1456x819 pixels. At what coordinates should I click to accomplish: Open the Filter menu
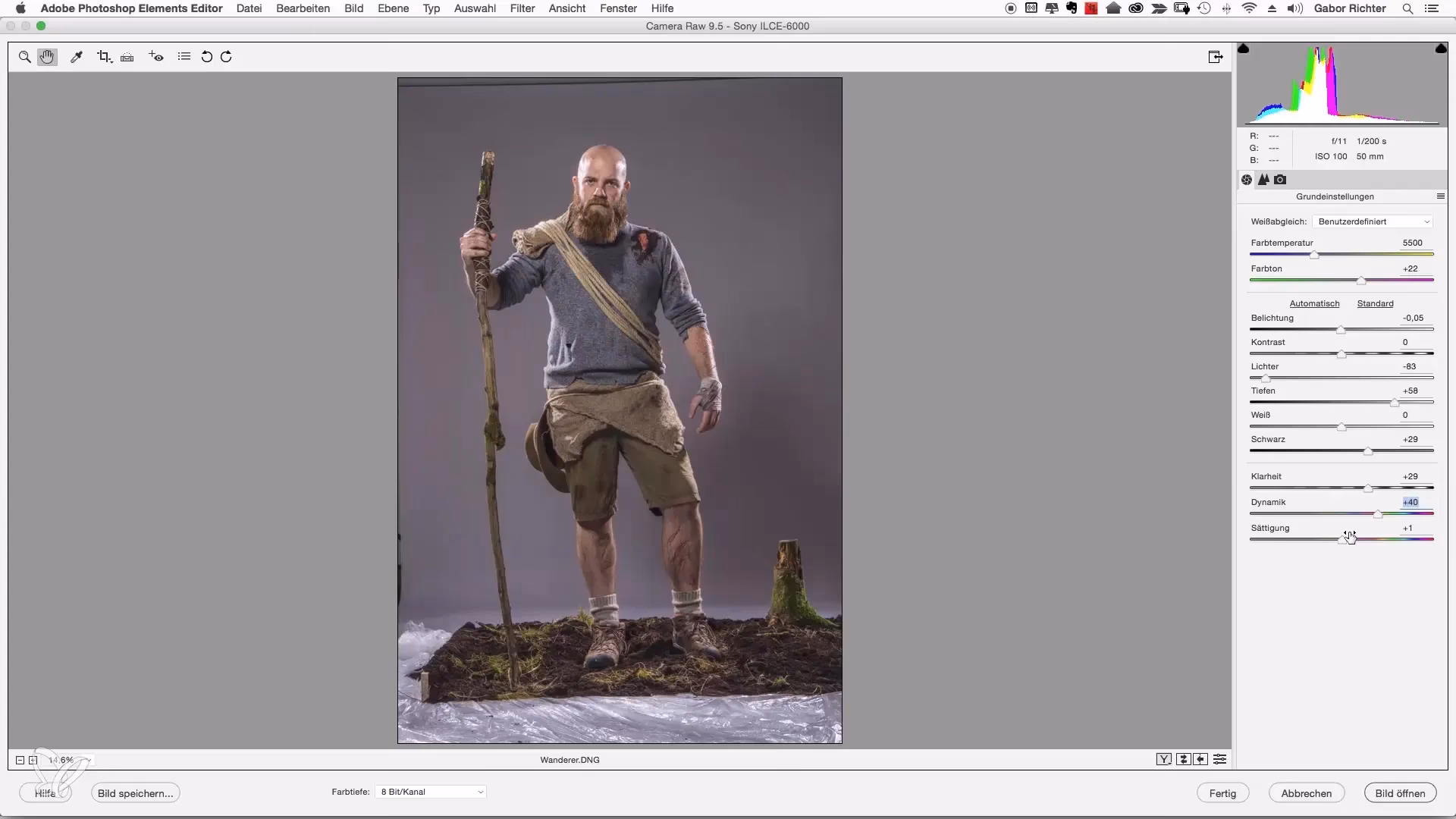[x=522, y=8]
